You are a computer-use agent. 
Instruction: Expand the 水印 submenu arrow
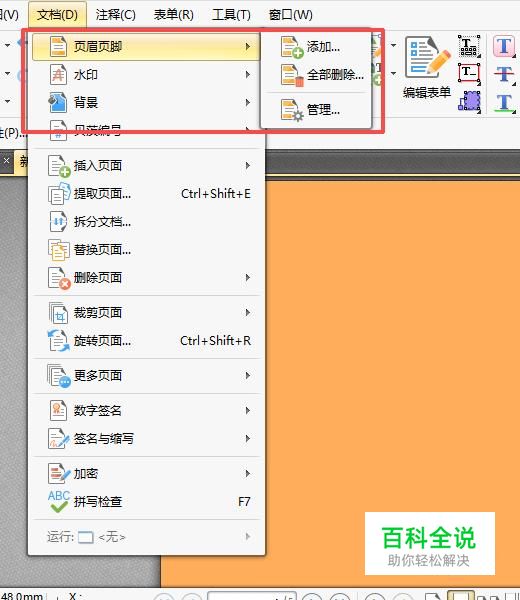coord(248,75)
